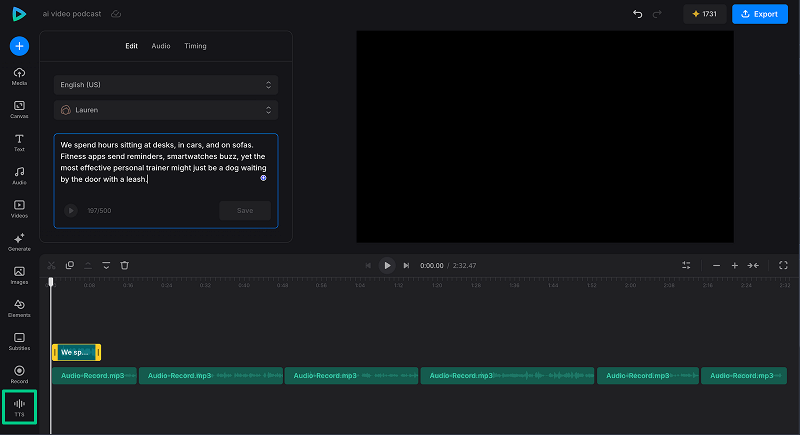Open the Record sidebar panel
The height and width of the screenshot is (435, 800).
point(19,375)
